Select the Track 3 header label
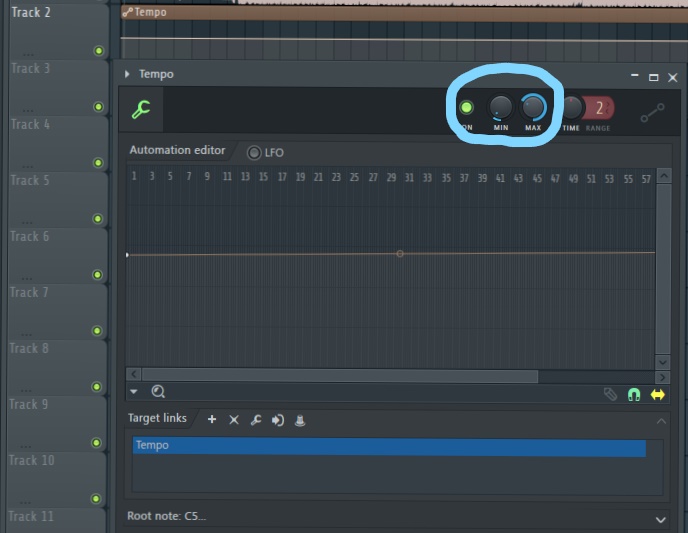This screenshot has height=533, width=688. point(30,68)
